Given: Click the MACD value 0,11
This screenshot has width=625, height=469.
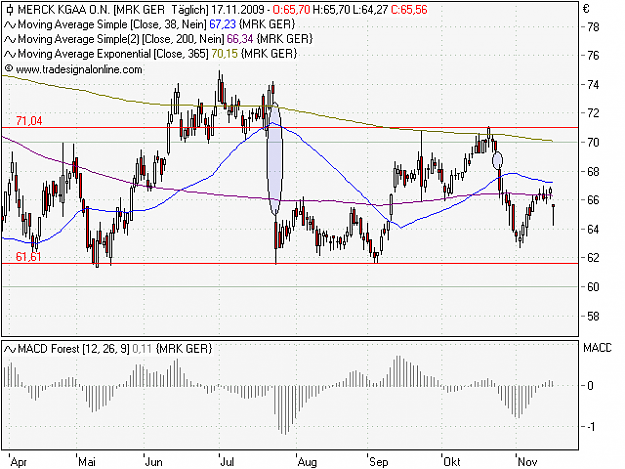Looking at the screenshot, I should click(x=142, y=349).
